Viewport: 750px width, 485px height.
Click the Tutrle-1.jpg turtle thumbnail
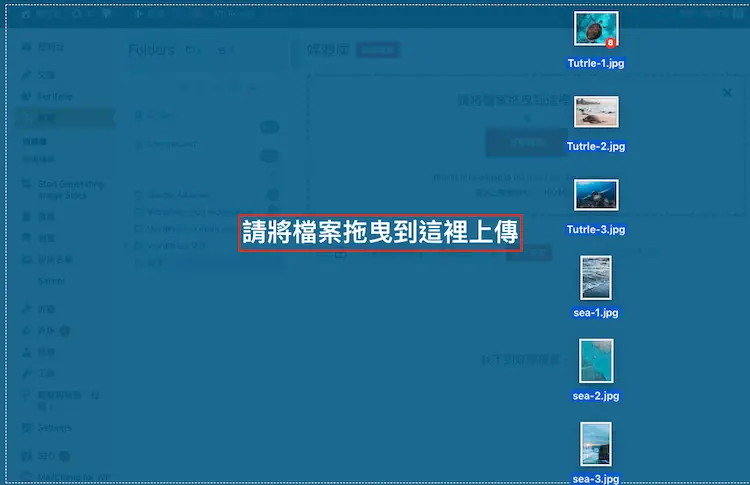(x=596, y=29)
